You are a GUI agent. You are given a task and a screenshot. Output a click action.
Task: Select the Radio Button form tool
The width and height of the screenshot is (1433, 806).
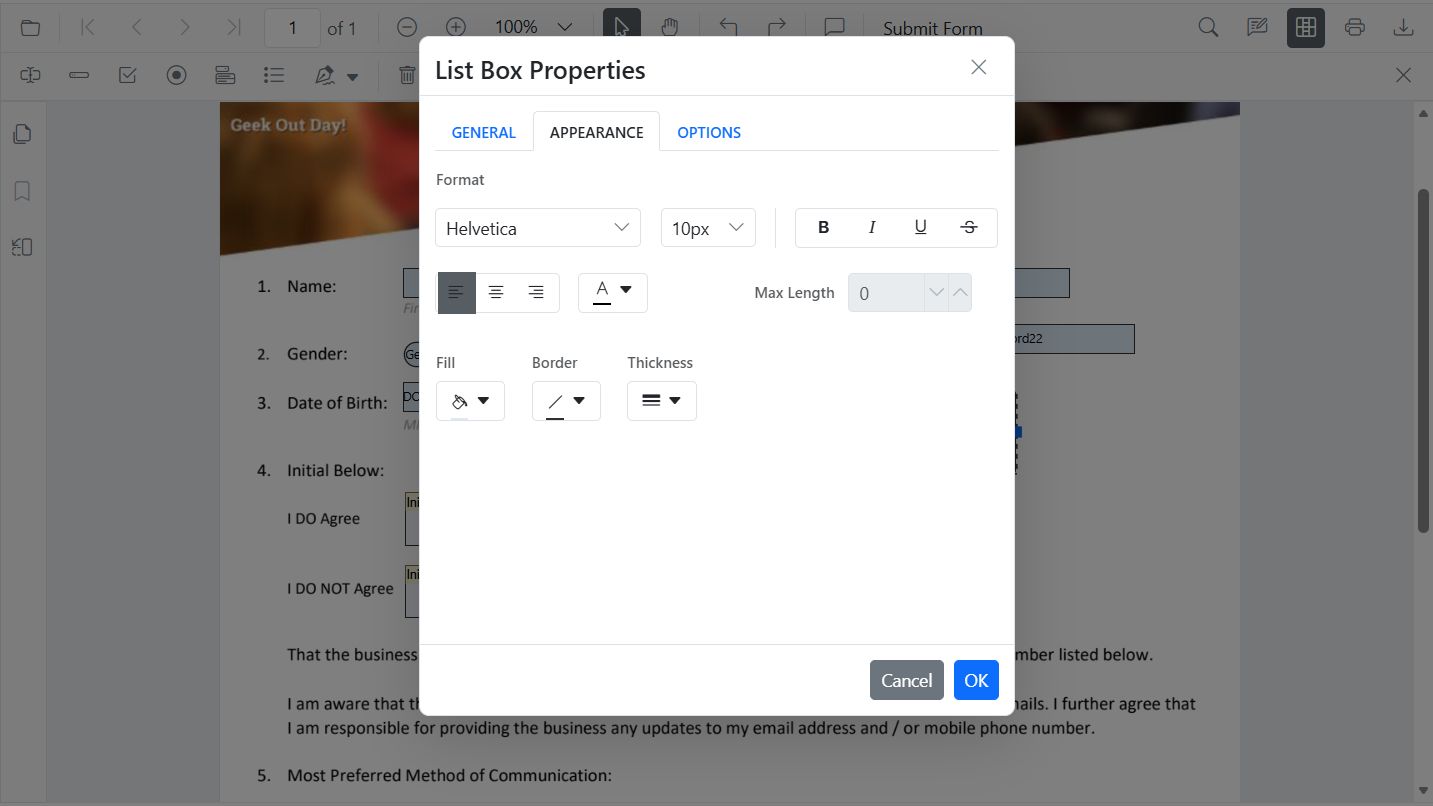tap(177, 75)
